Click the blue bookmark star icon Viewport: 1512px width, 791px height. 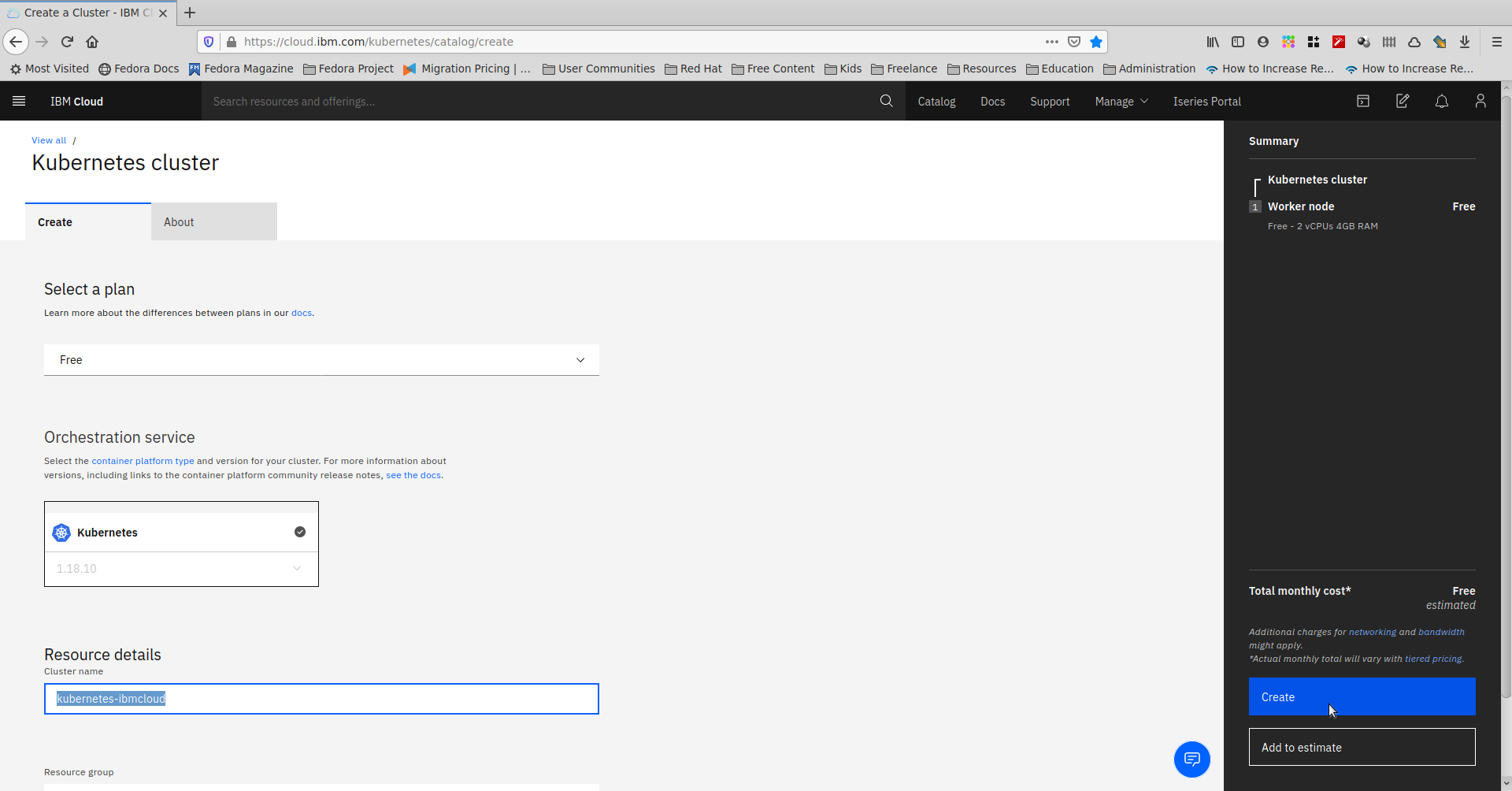1096,42
